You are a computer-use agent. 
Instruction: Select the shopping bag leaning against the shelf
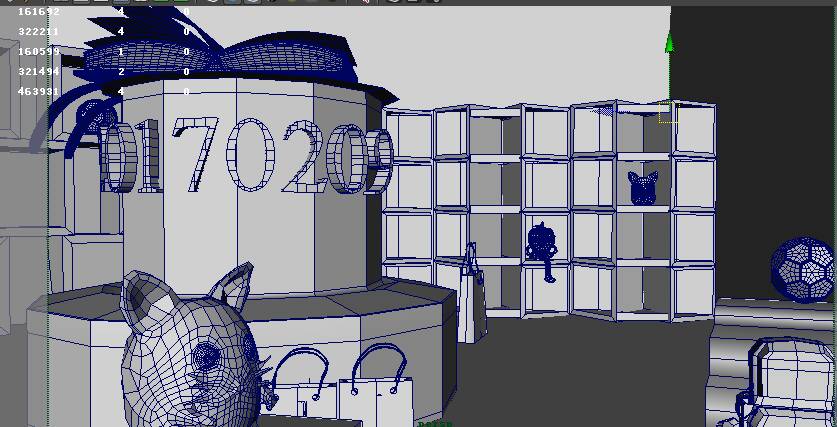pyautogui.click(x=472, y=294)
